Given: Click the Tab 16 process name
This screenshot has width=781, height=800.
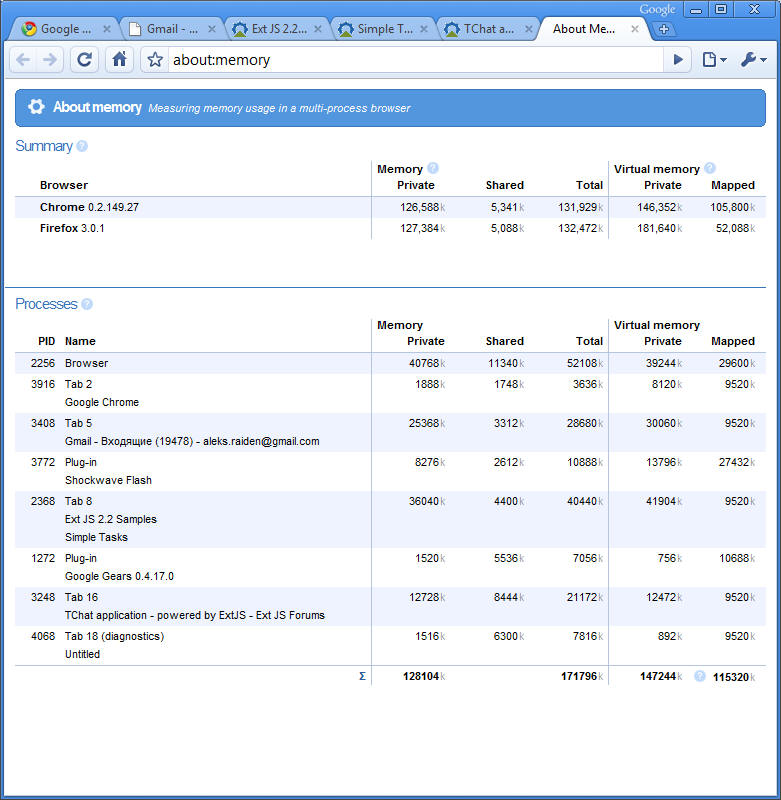Looking at the screenshot, I should coord(81,597).
